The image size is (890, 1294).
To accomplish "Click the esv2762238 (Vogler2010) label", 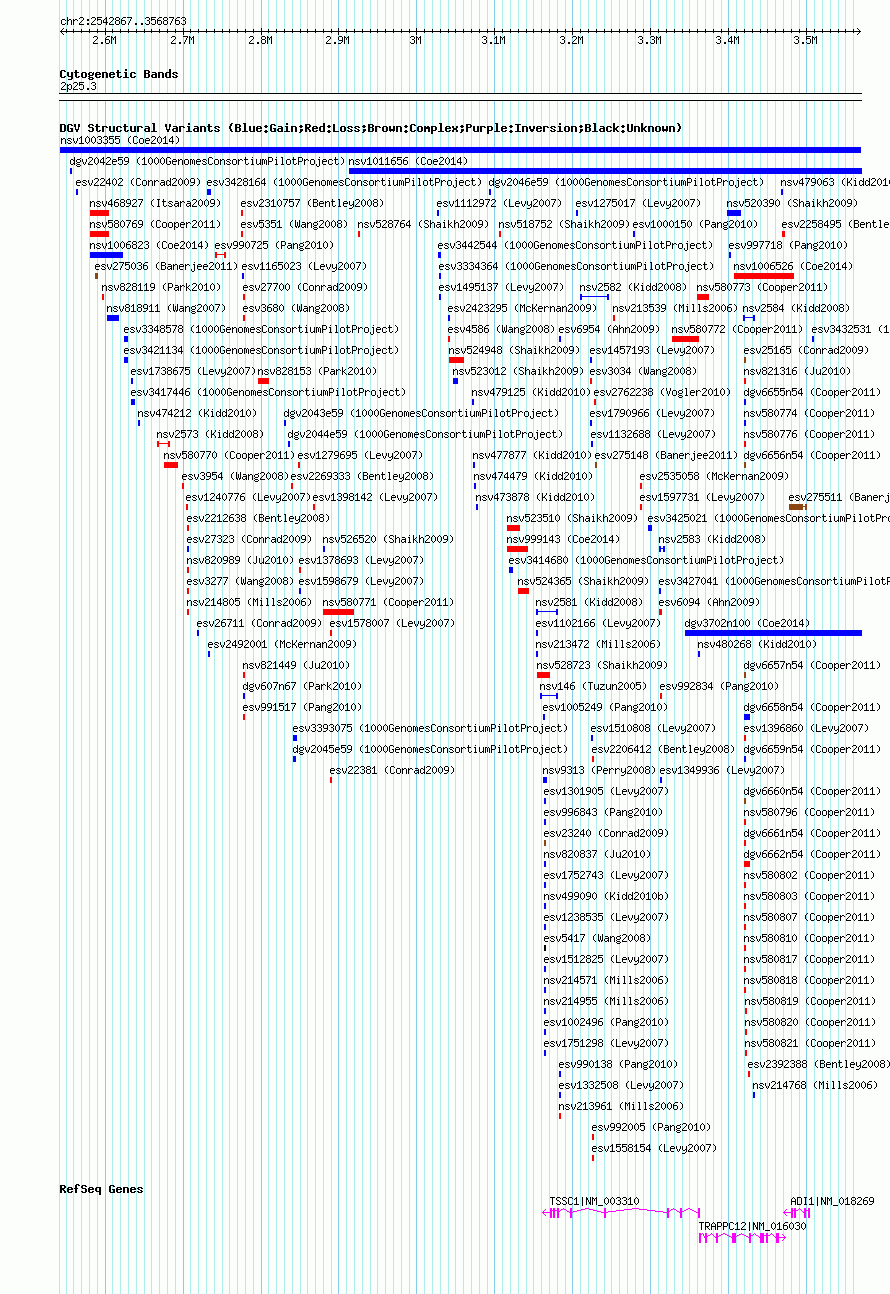I will tap(660, 392).
